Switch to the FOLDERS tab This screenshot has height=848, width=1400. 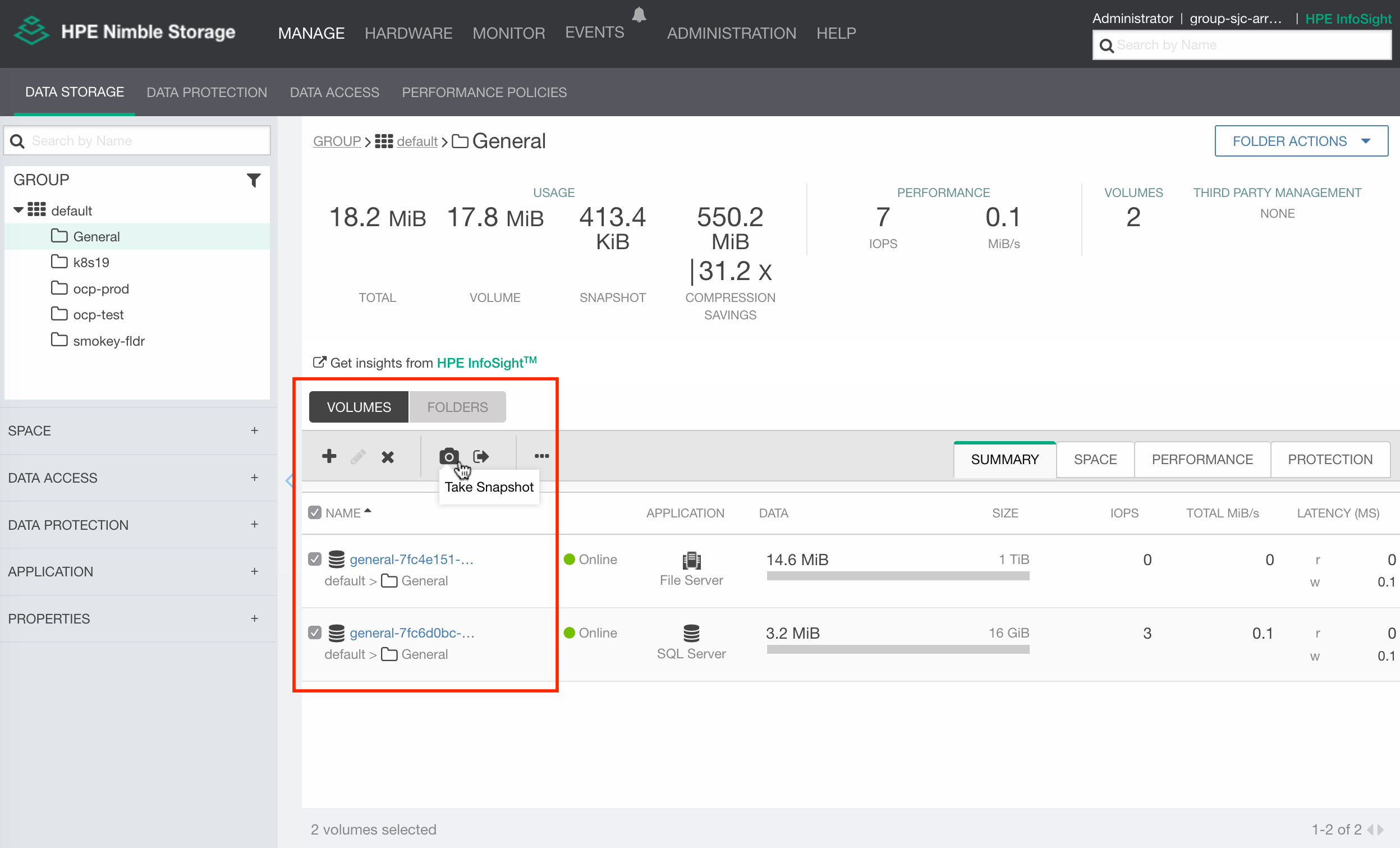point(457,406)
